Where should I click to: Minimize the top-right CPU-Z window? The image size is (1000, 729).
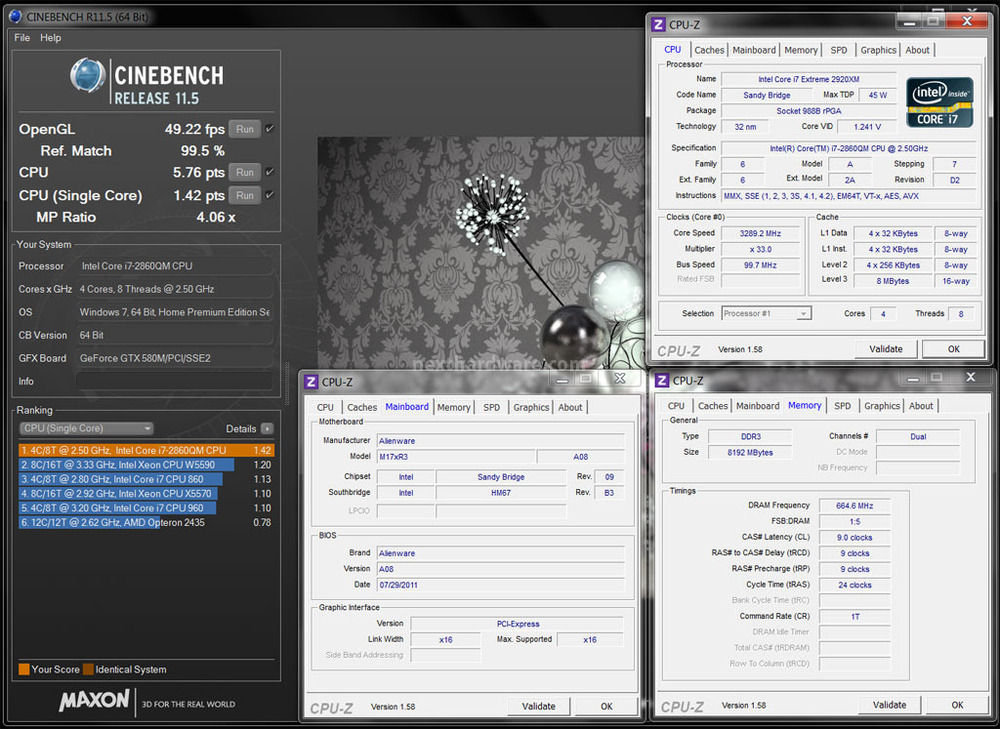pos(910,22)
